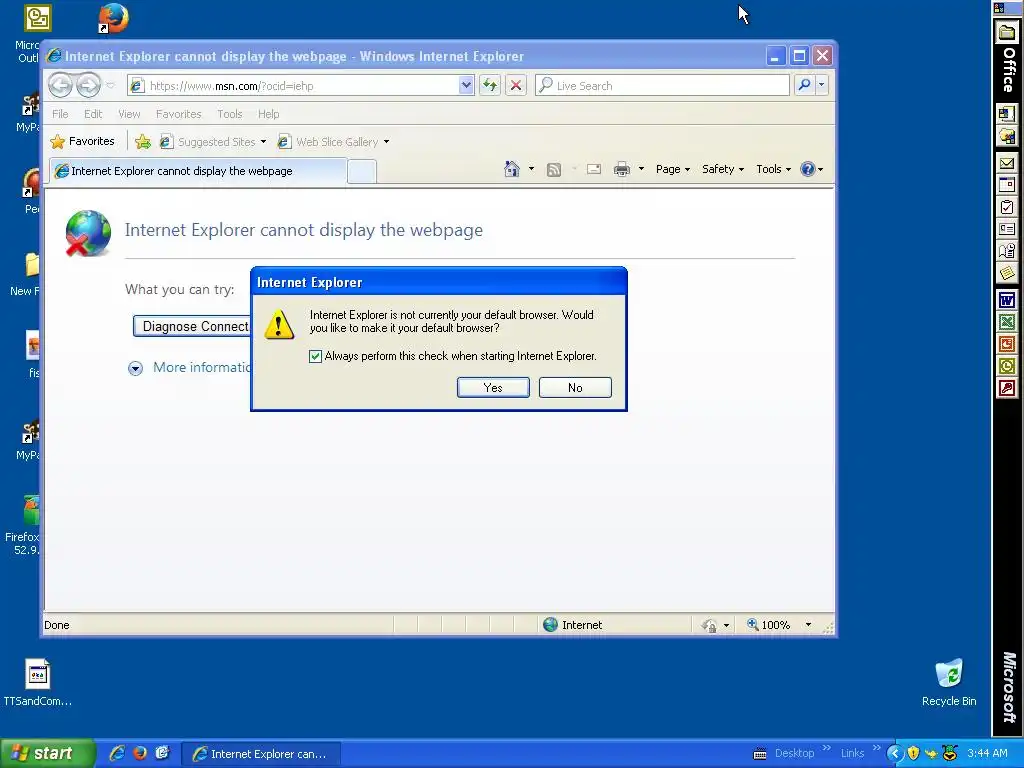Click the Office bar folder icon at top
This screenshot has width=1024, height=768.
coord(1007,32)
